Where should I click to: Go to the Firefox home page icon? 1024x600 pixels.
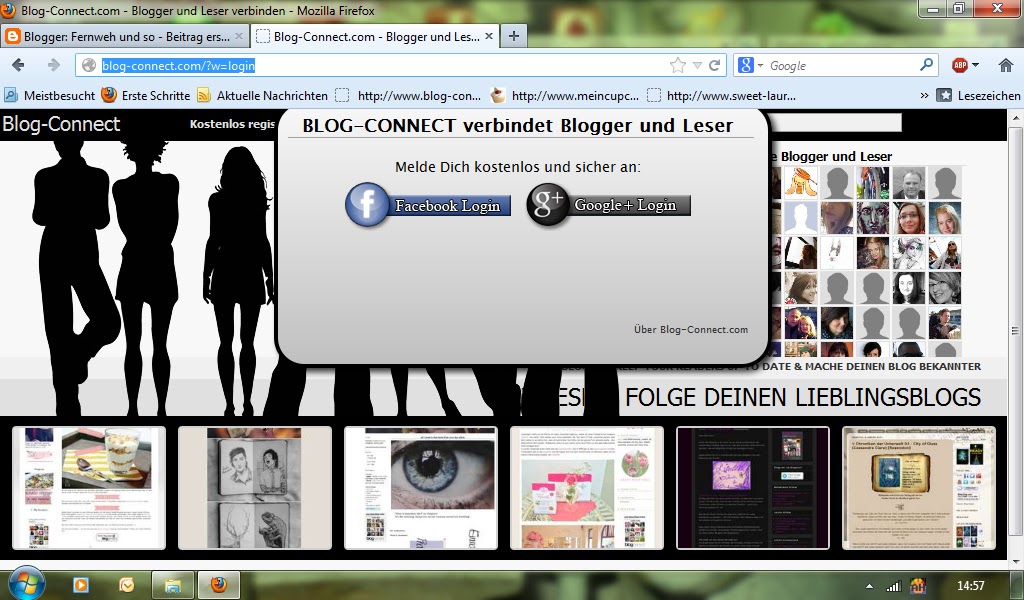(x=1006, y=65)
